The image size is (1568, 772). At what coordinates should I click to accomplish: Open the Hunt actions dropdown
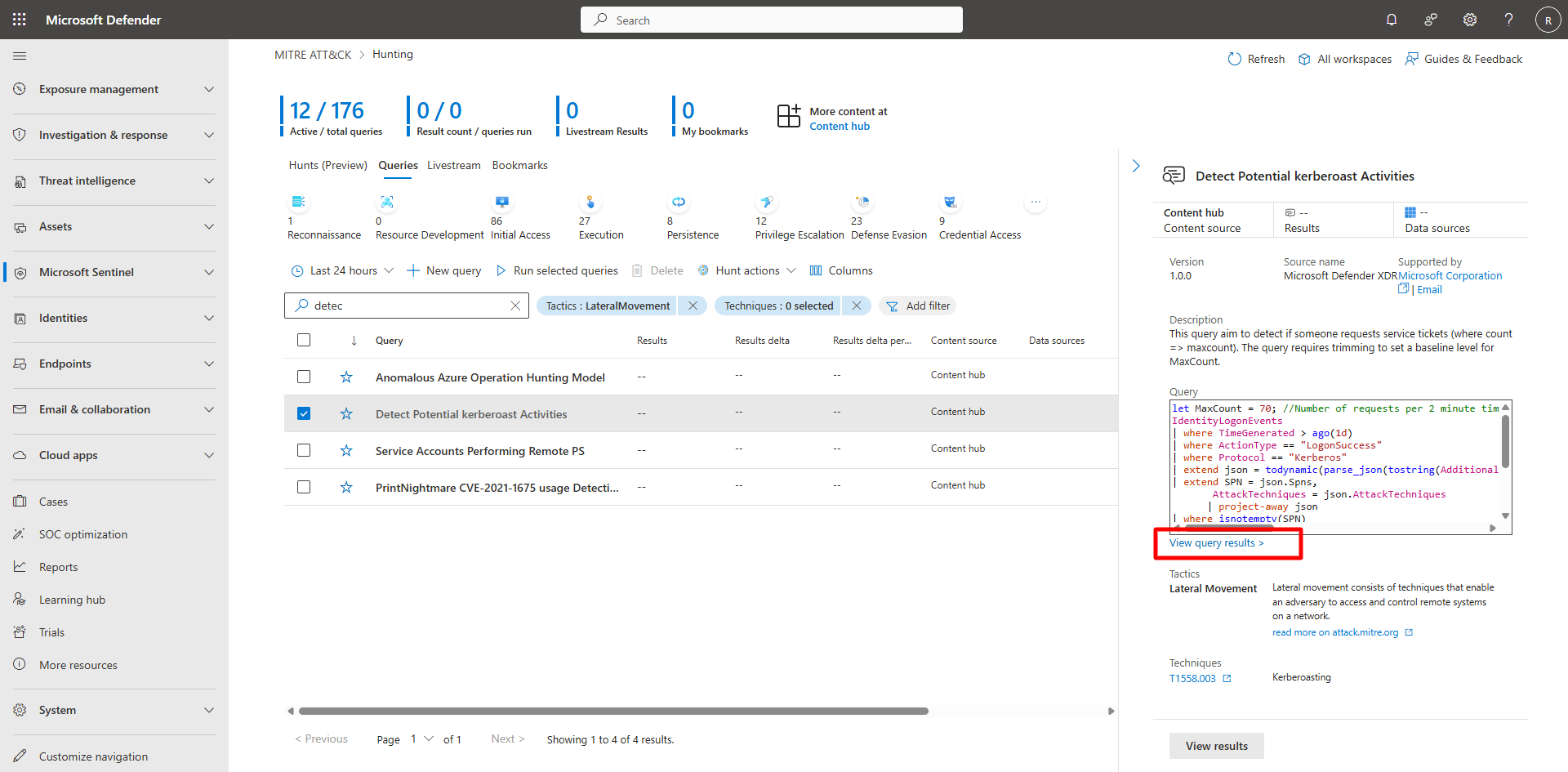(x=747, y=270)
